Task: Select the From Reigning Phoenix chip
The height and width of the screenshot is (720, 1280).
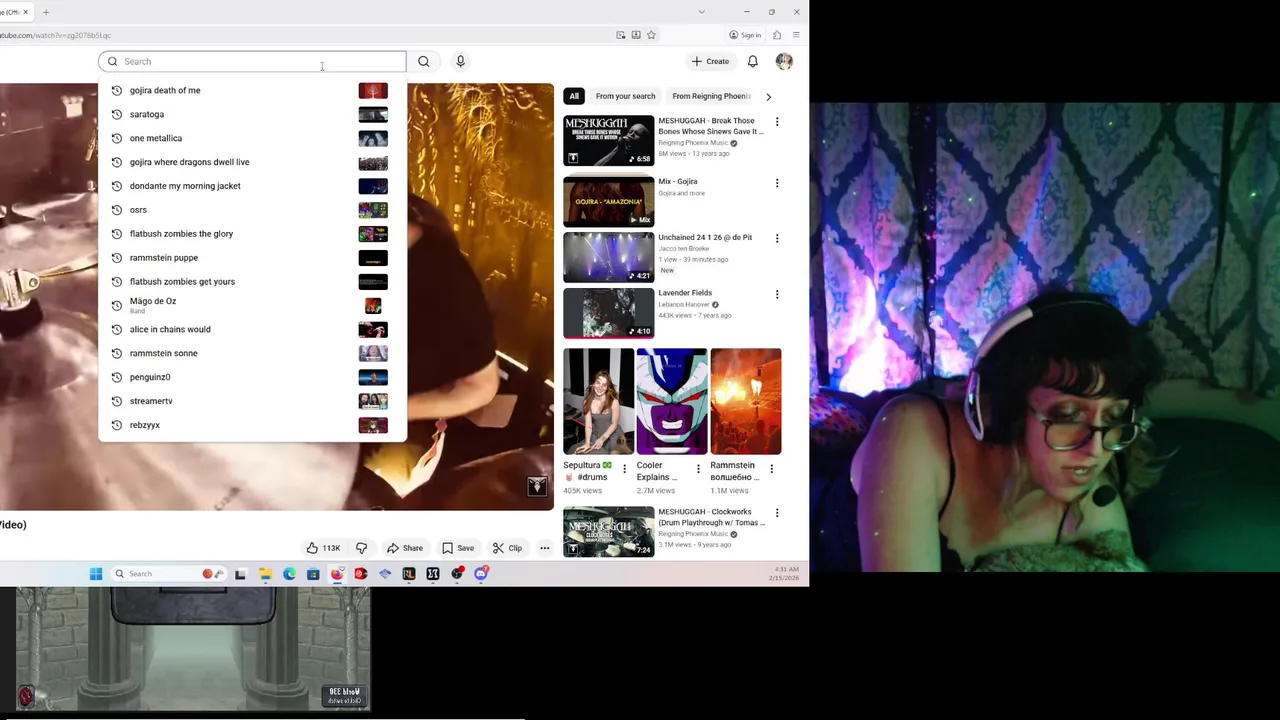Action: pyautogui.click(x=711, y=96)
